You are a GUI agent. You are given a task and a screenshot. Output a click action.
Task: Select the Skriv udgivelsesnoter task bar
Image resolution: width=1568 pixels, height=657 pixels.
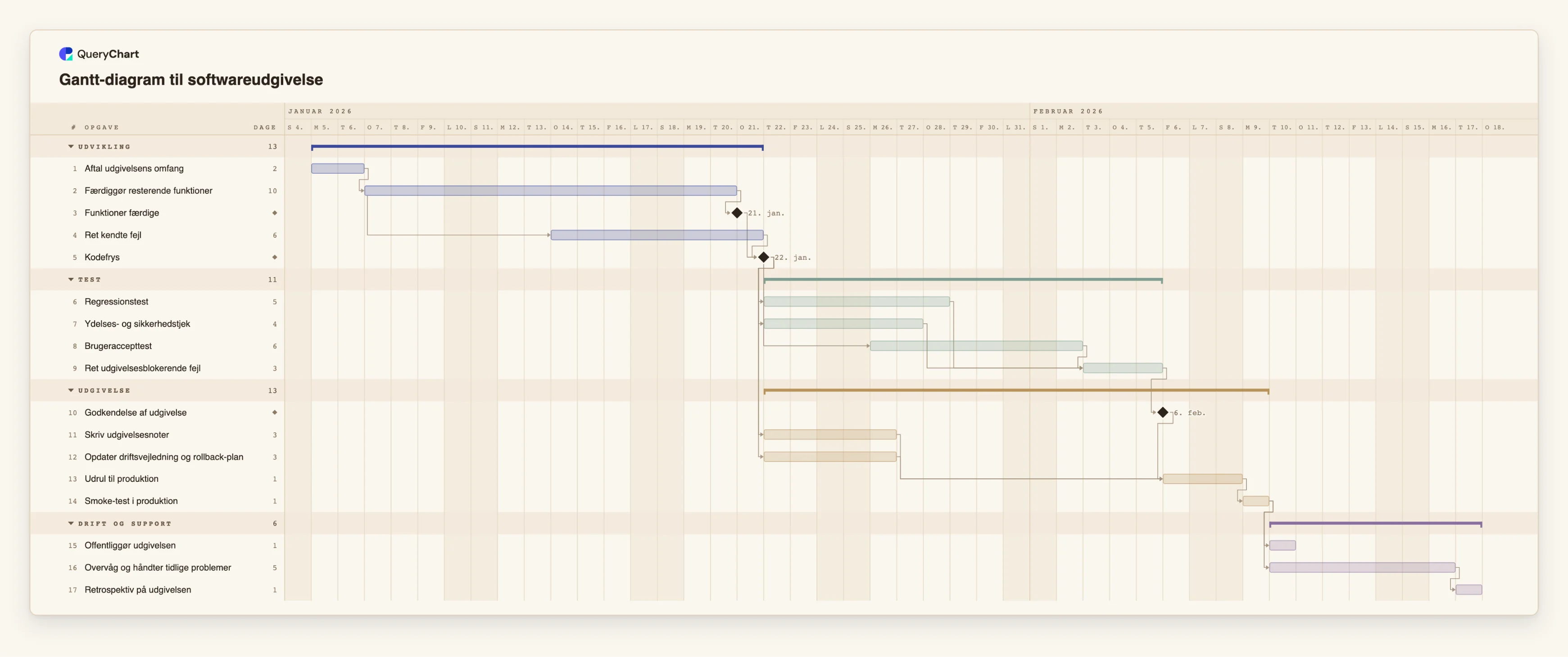(830, 435)
